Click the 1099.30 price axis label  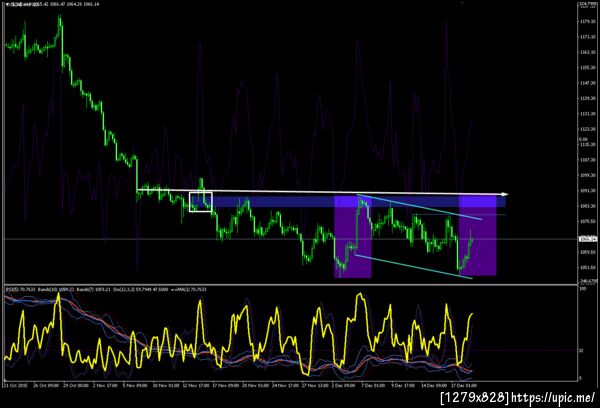click(587, 175)
